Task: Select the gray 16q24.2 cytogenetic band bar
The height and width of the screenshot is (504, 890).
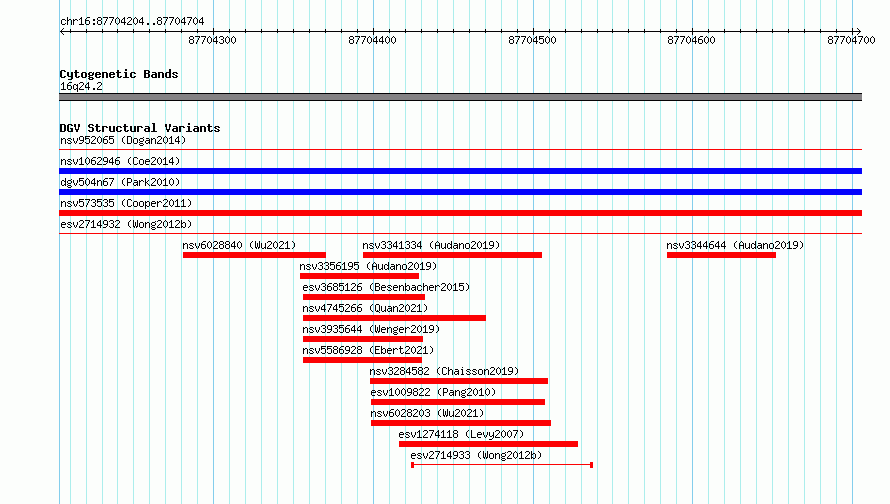Action: tap(460, 97)
